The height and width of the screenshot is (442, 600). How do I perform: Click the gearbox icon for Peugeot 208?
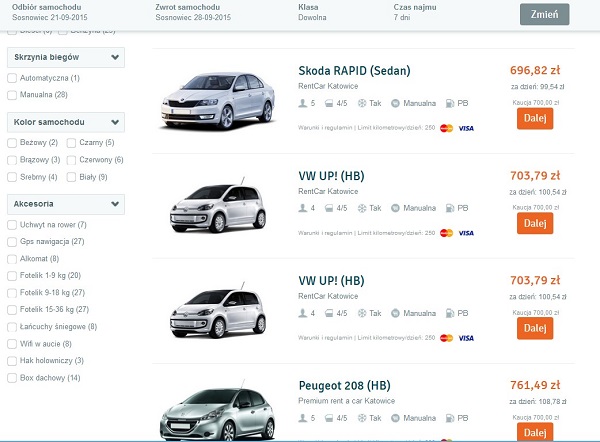[x=395, y=418]
